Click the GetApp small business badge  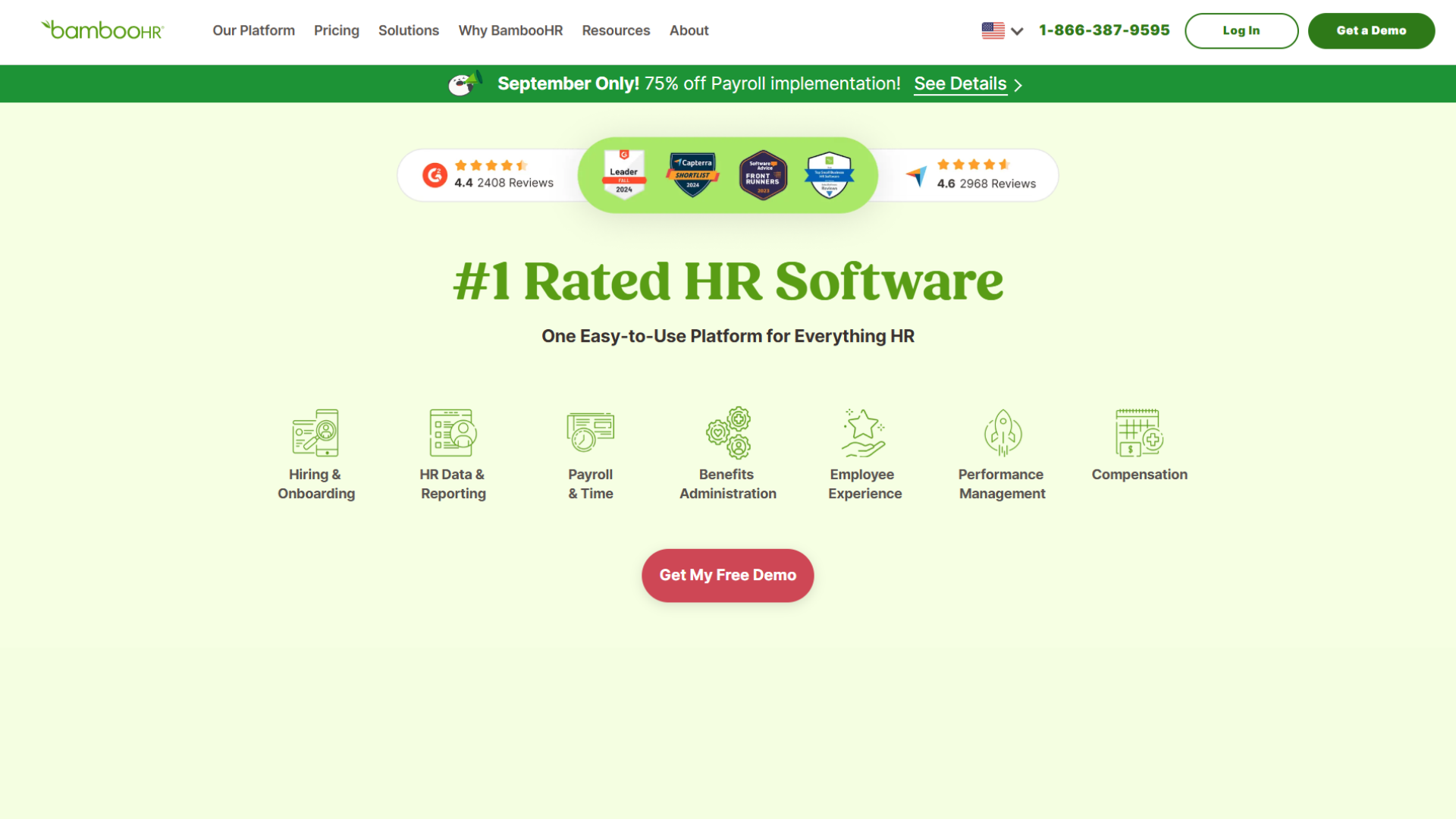[x=830, y=174]
